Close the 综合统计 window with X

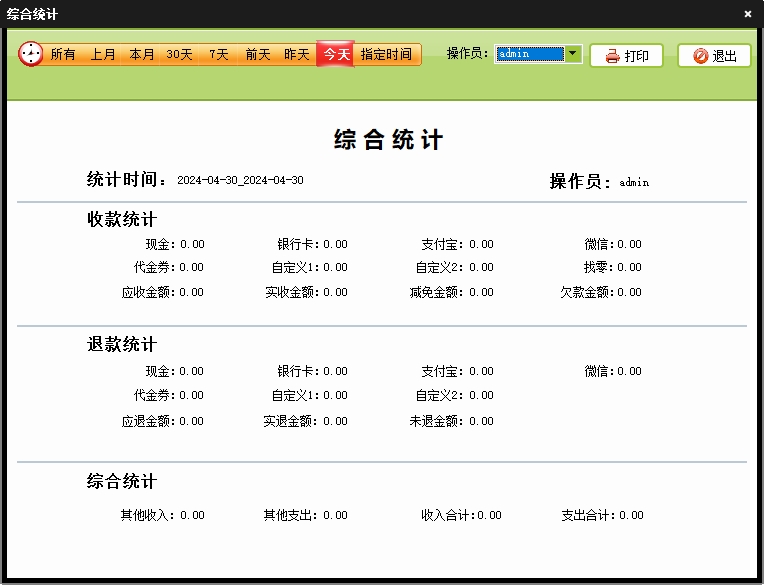[x=748, y=14]
